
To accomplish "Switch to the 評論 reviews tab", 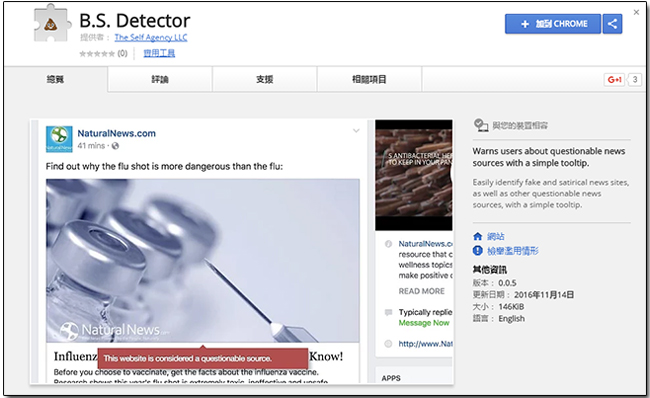I will [x=160, y=79].
